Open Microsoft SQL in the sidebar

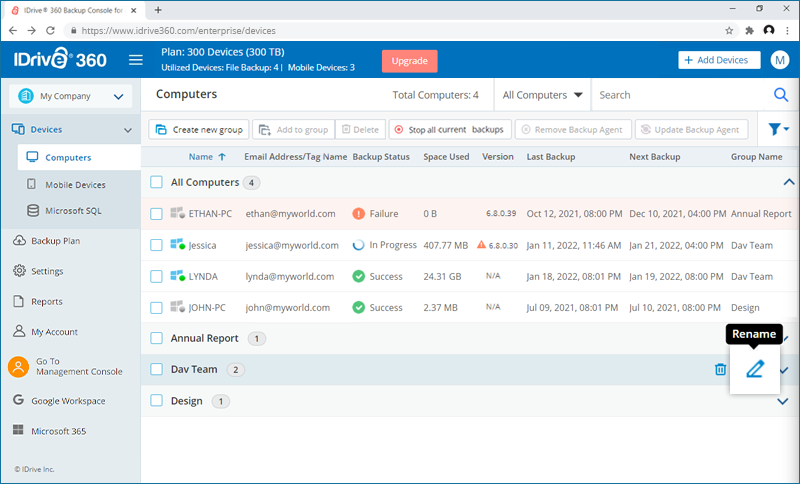[x=73, y=211]
